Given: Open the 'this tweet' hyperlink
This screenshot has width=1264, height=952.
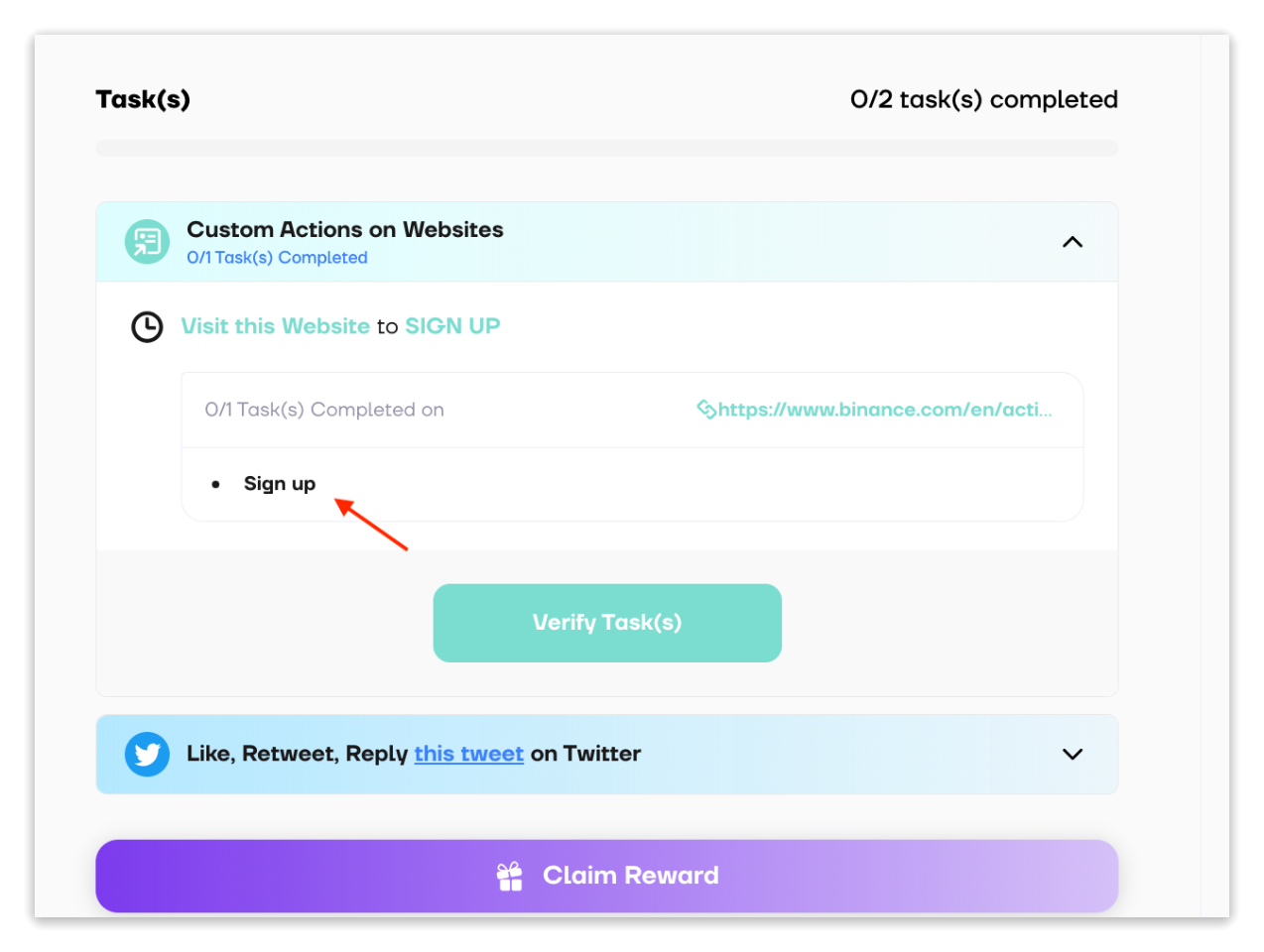Looking at the screenshot, I should click(468, 755).
